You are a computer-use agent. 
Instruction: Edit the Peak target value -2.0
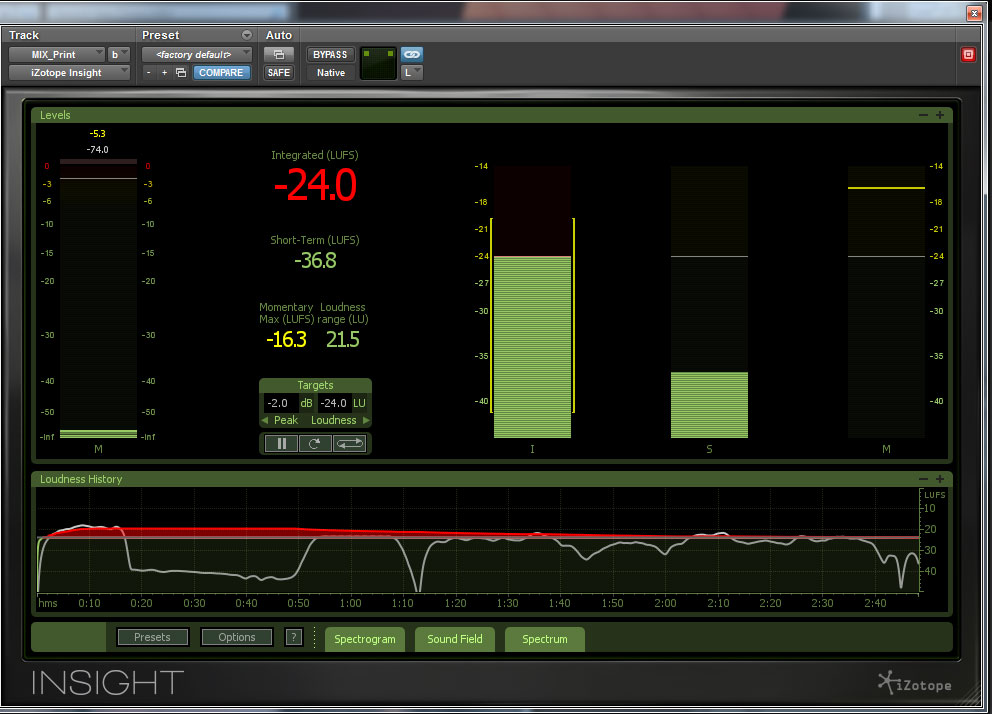278,403
